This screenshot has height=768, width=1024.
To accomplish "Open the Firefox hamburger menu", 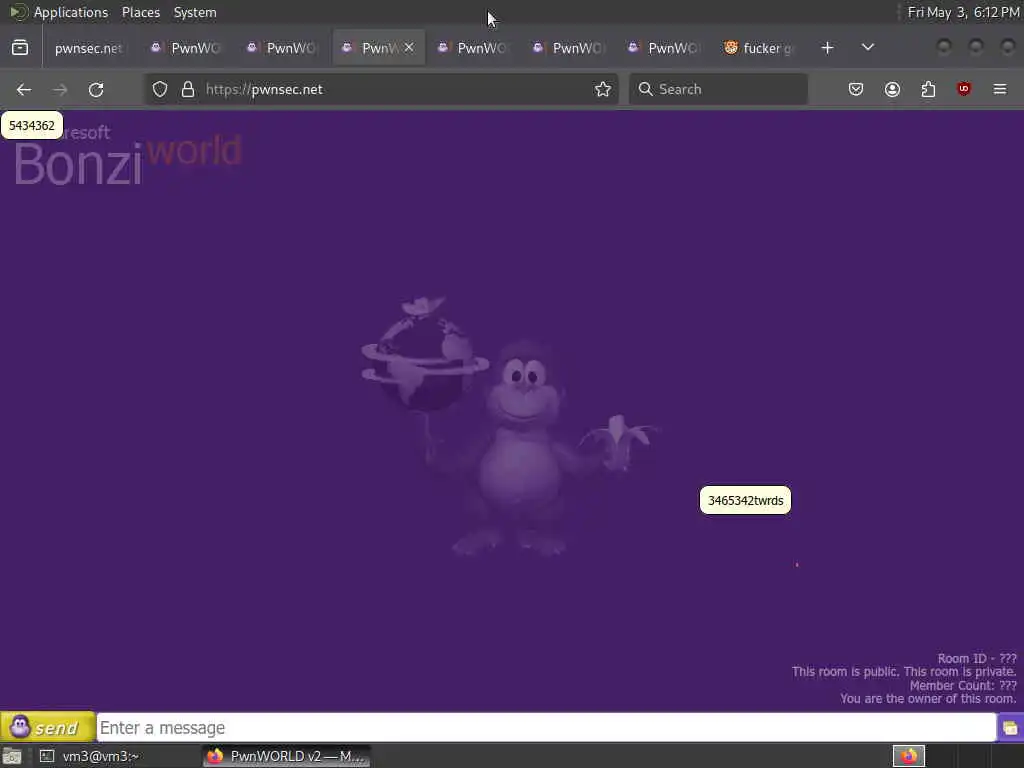I will (1000, 89).
